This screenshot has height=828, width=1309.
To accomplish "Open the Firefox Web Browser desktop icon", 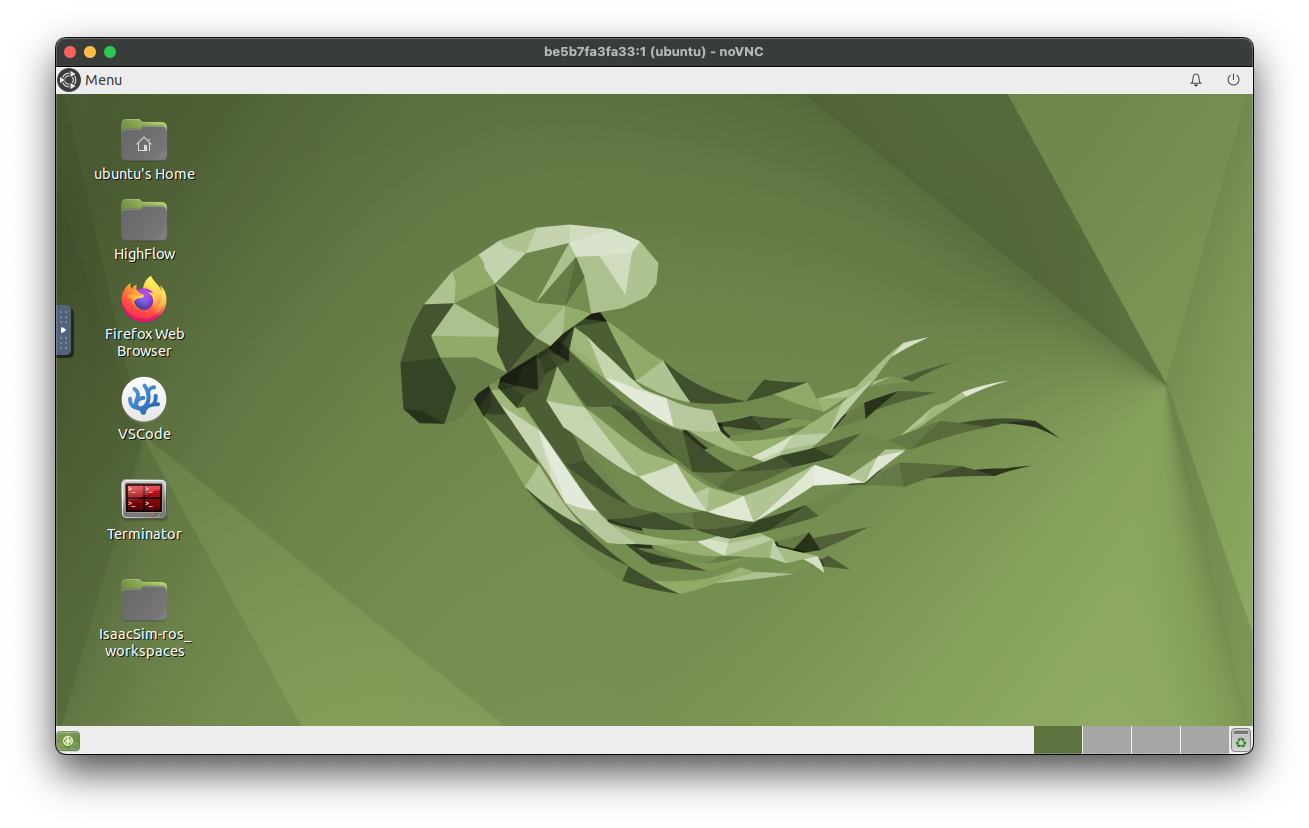I will 144,300.
